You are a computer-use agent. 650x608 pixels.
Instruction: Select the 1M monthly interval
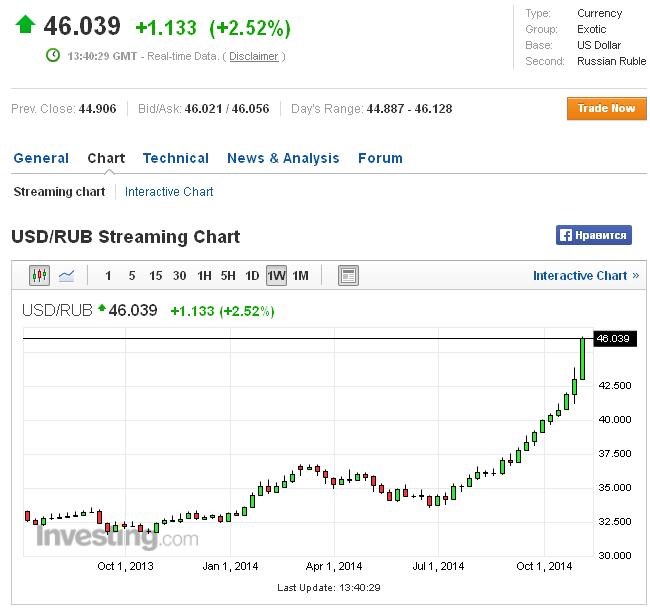pyautogui.click(x=301, y=276)
